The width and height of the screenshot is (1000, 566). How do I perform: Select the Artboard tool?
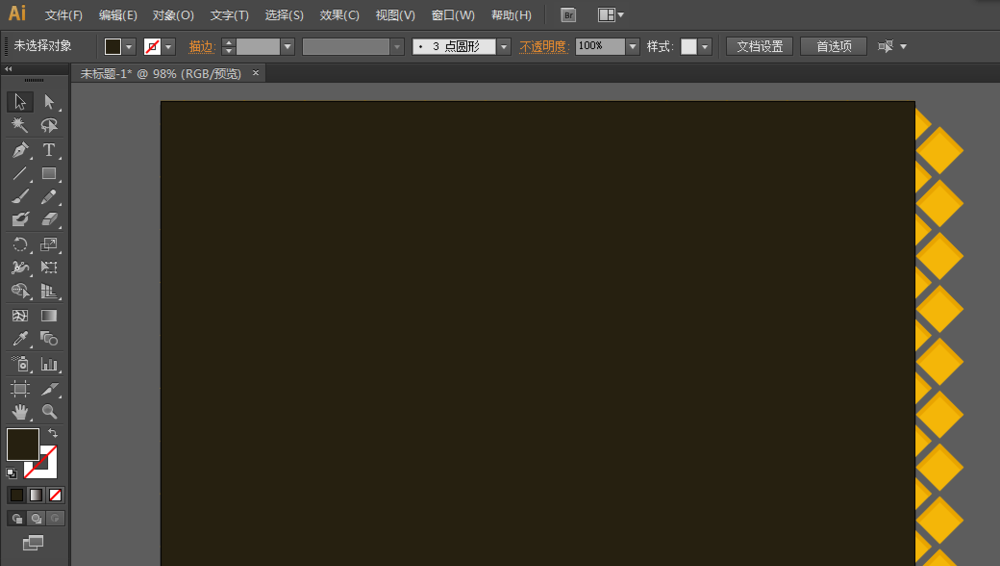(20, 388)
